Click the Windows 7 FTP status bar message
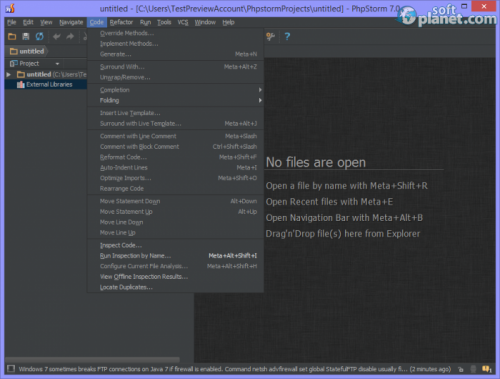The height and width of the screenshot is (379, 500). point(235,369)
